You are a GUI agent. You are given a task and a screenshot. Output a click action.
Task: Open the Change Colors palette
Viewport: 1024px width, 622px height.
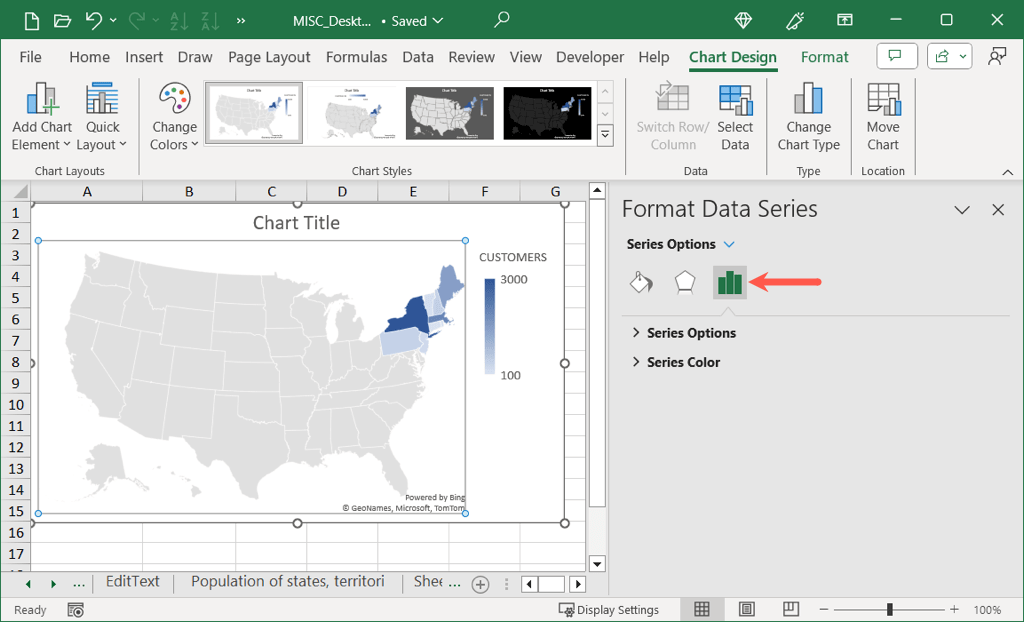pyautogui.click(x=174, y=117)
